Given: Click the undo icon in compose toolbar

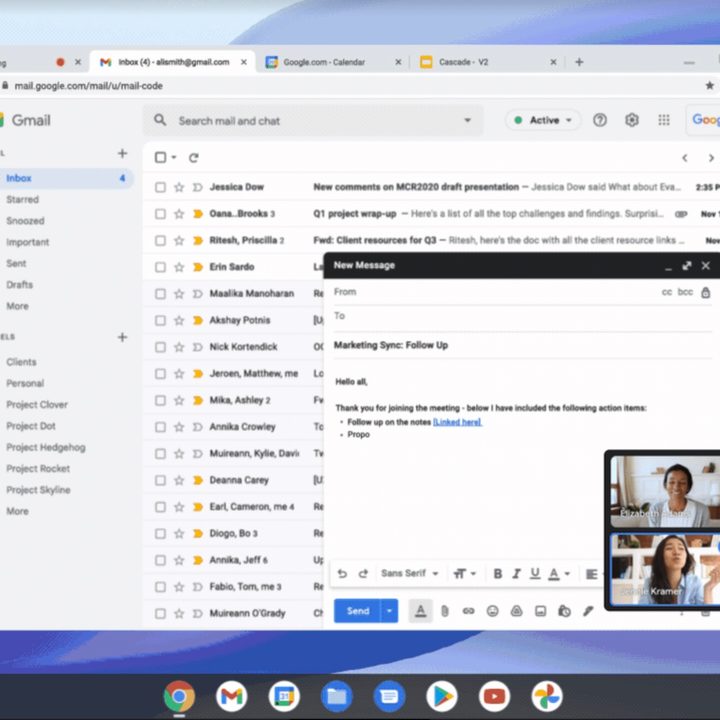Looking at the screenshot, I should (342, 573).
